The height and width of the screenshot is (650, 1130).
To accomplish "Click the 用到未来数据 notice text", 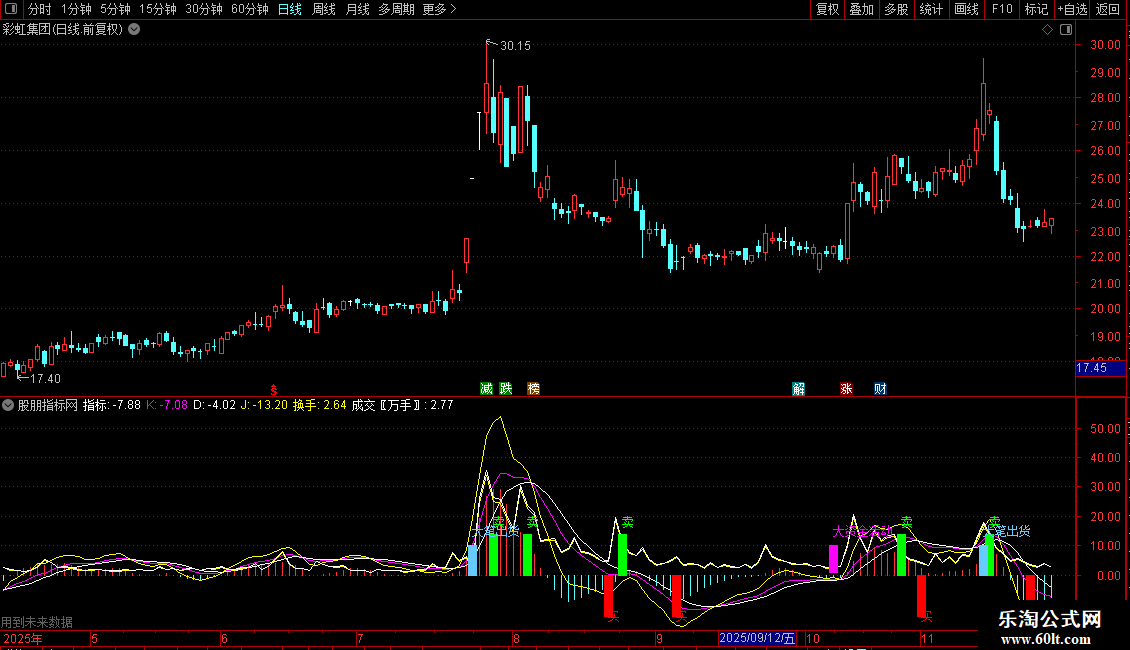I will tap(37, 622).
